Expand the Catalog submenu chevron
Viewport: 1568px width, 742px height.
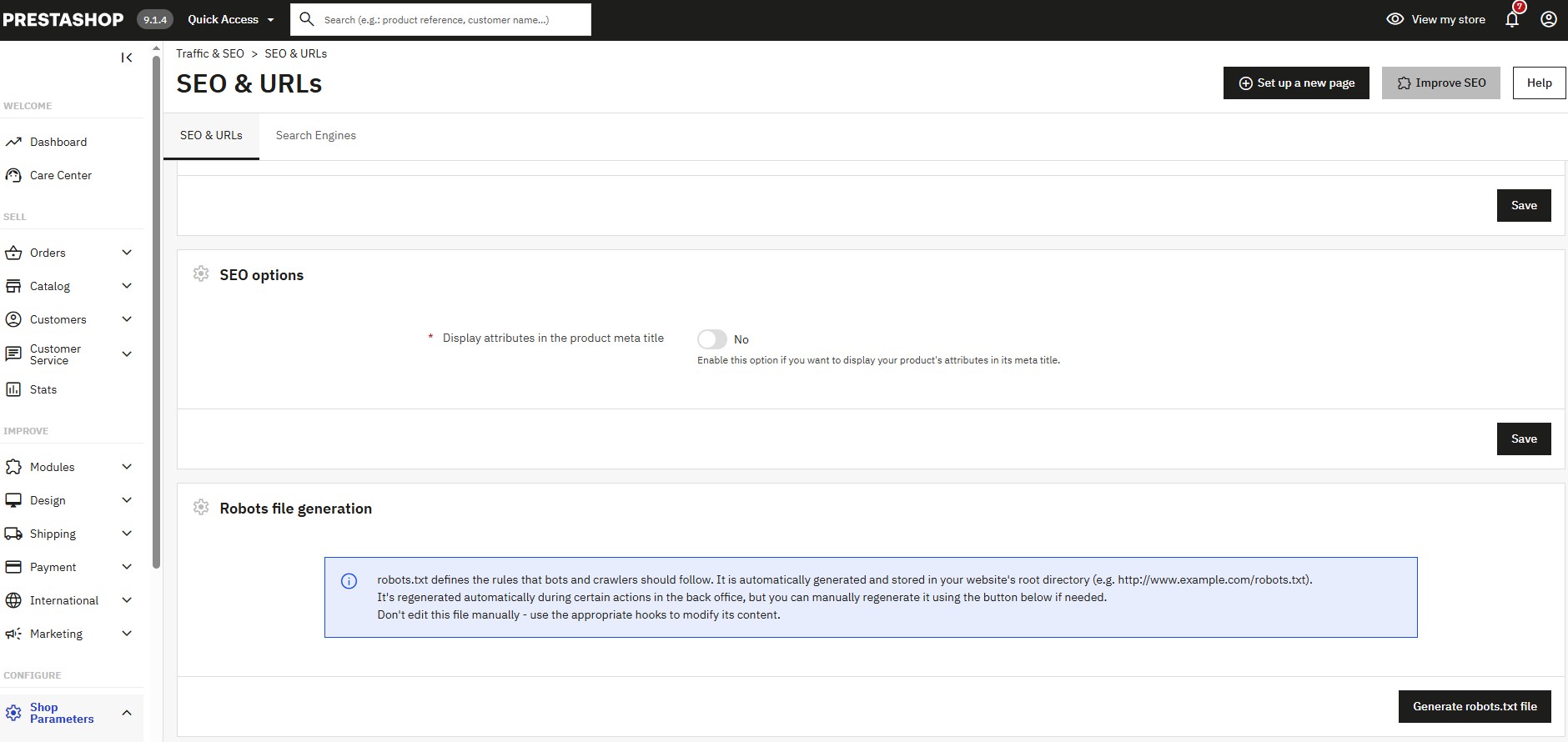127,286
